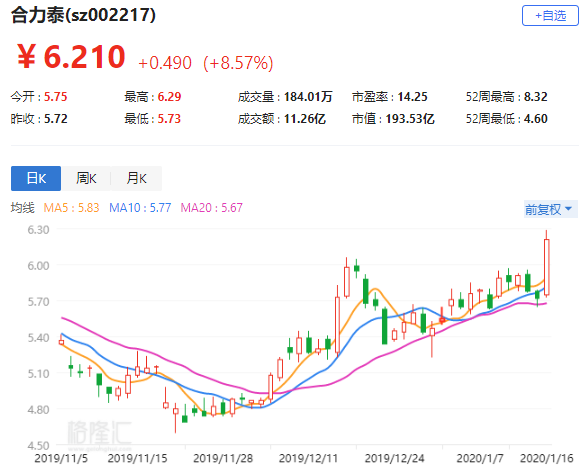Switch to the 周K weekly chart tab
Viewport: 582px width, 467px height.
point(86,179)
